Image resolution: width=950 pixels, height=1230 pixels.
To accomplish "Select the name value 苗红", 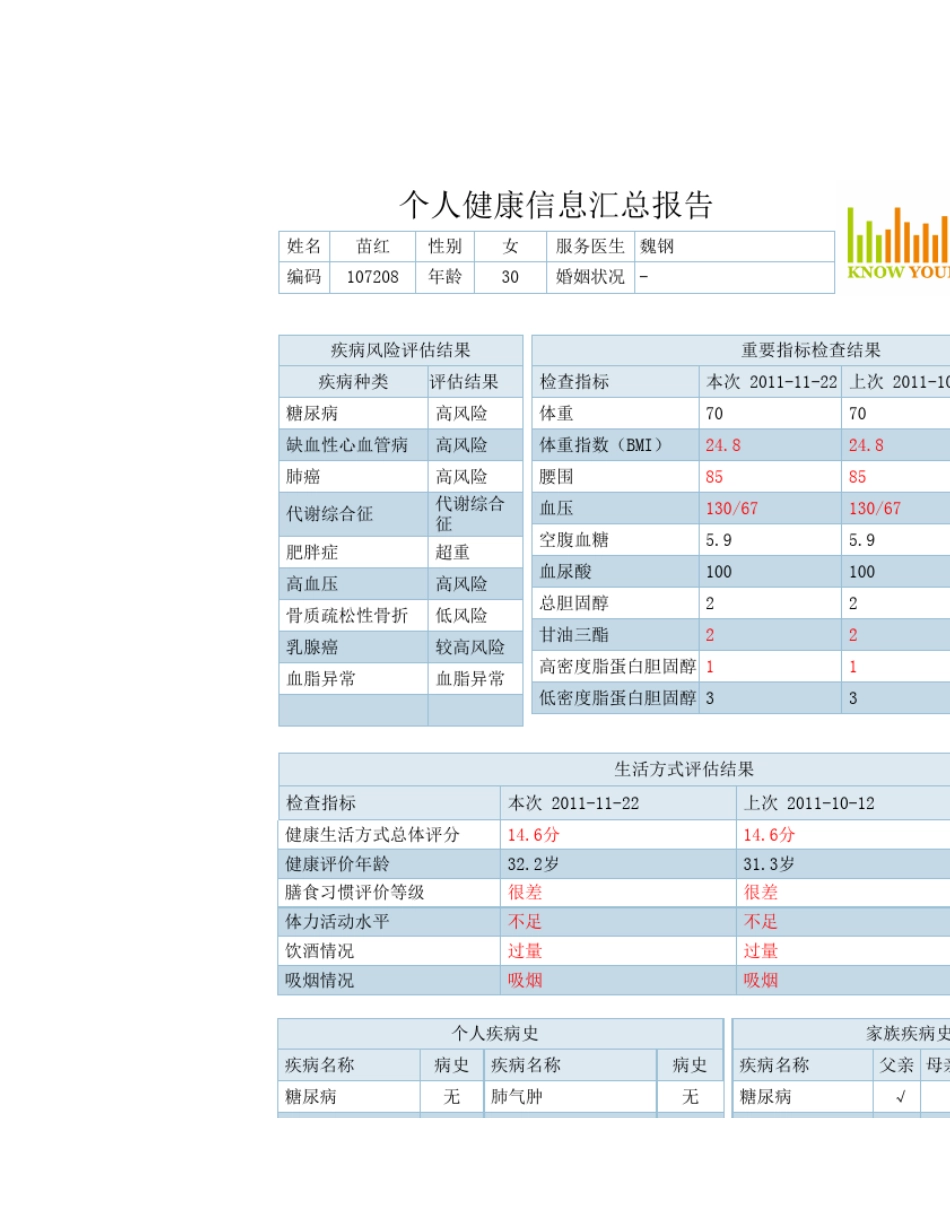I will pyautogui.click(x=373, y=246).
